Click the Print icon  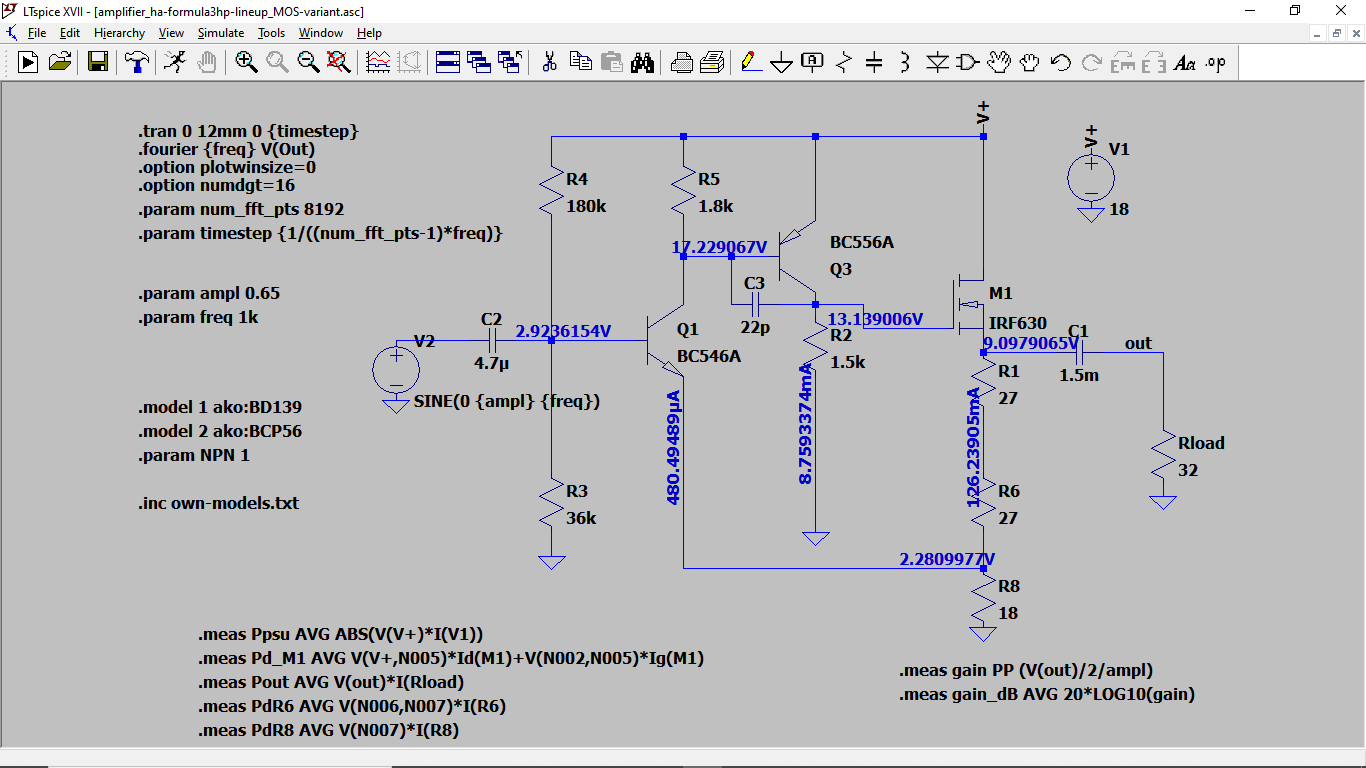point(712,62)
